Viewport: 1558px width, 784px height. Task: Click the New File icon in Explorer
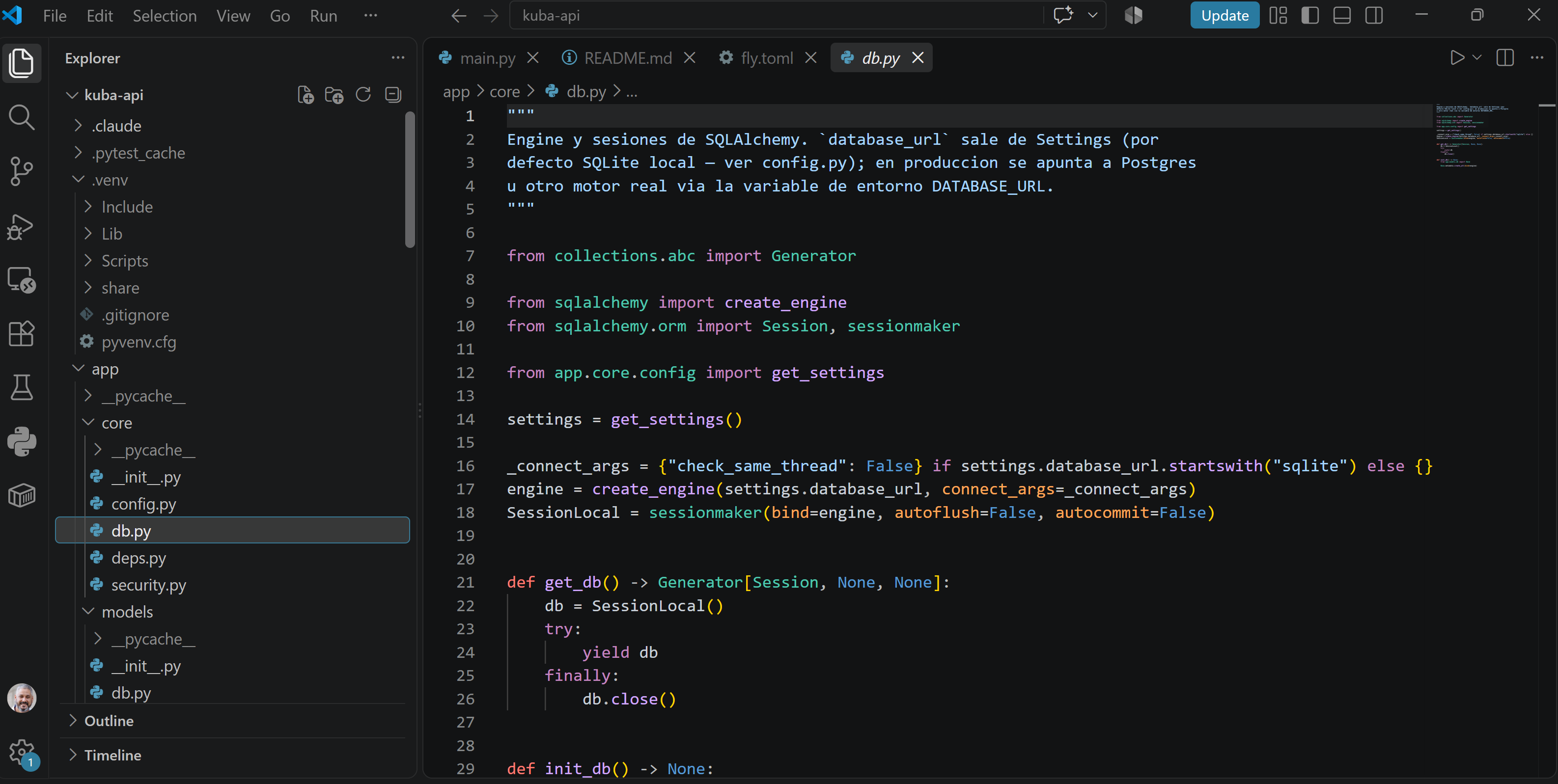pos(306,95)
